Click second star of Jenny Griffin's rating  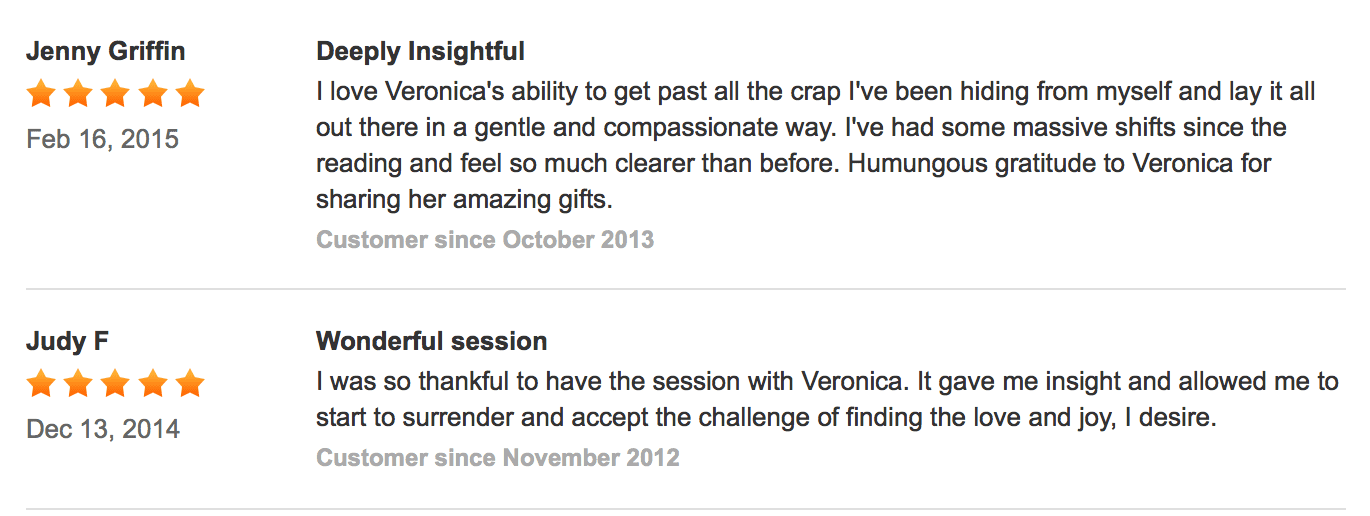[x=78, y=95]
